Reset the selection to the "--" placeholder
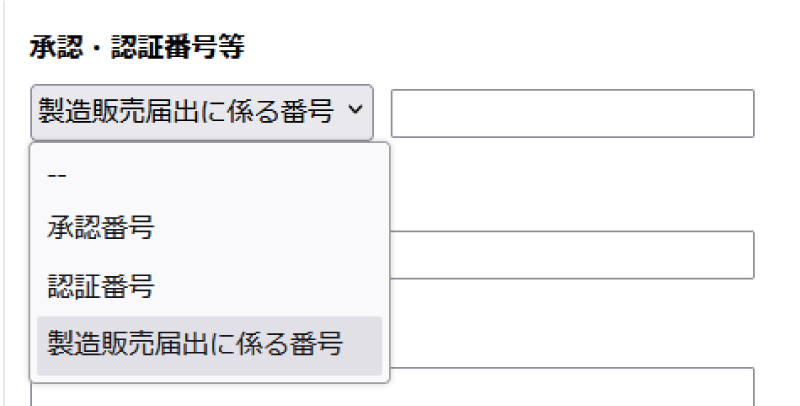This screenshot has height=406, width=800. click(57, 173)
